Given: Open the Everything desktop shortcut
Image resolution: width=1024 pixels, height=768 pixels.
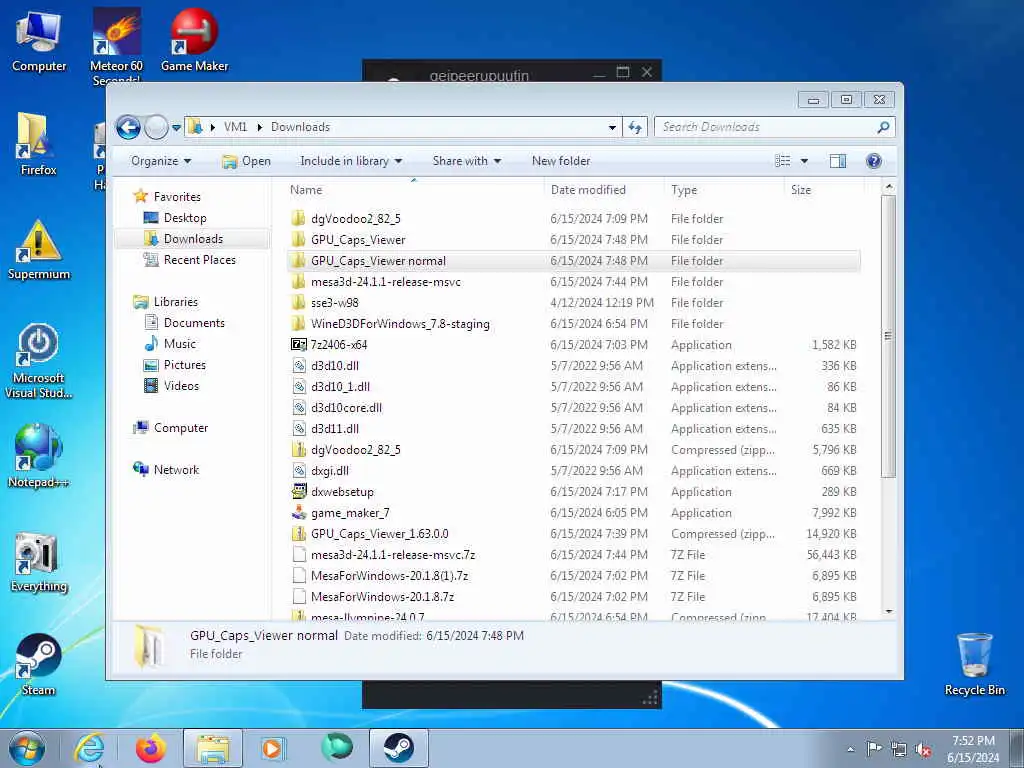Looking at the screenshot, I should click(39, 562).
